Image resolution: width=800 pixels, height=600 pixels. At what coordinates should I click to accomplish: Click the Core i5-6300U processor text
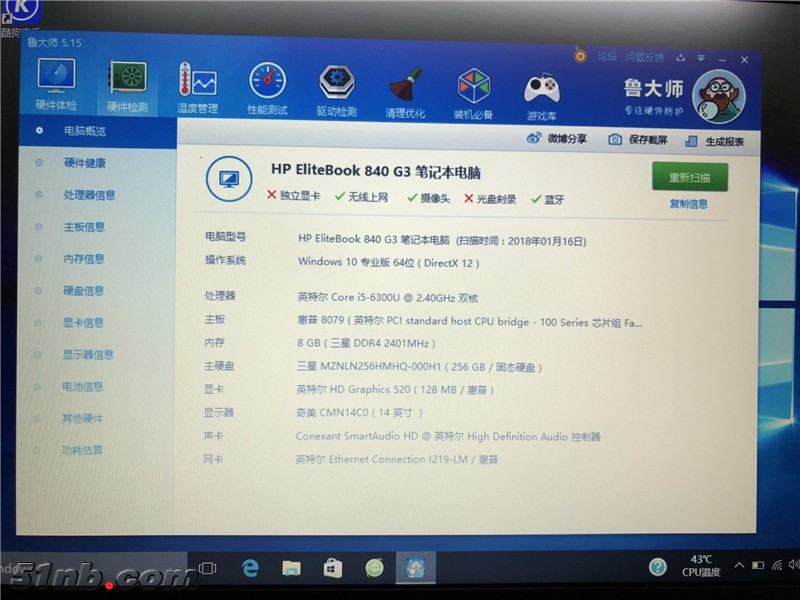(x=388, y=297)
